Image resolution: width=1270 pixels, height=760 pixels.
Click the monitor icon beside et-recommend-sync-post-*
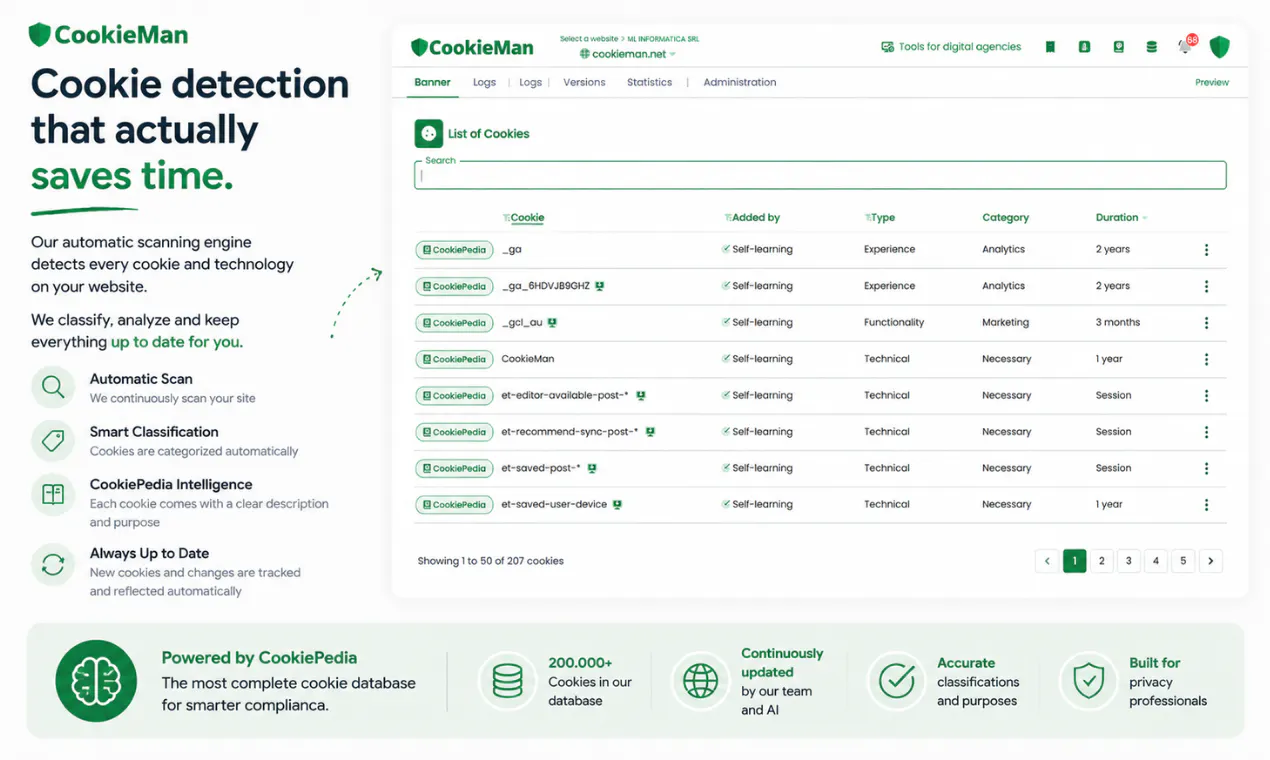coord(650,432)
